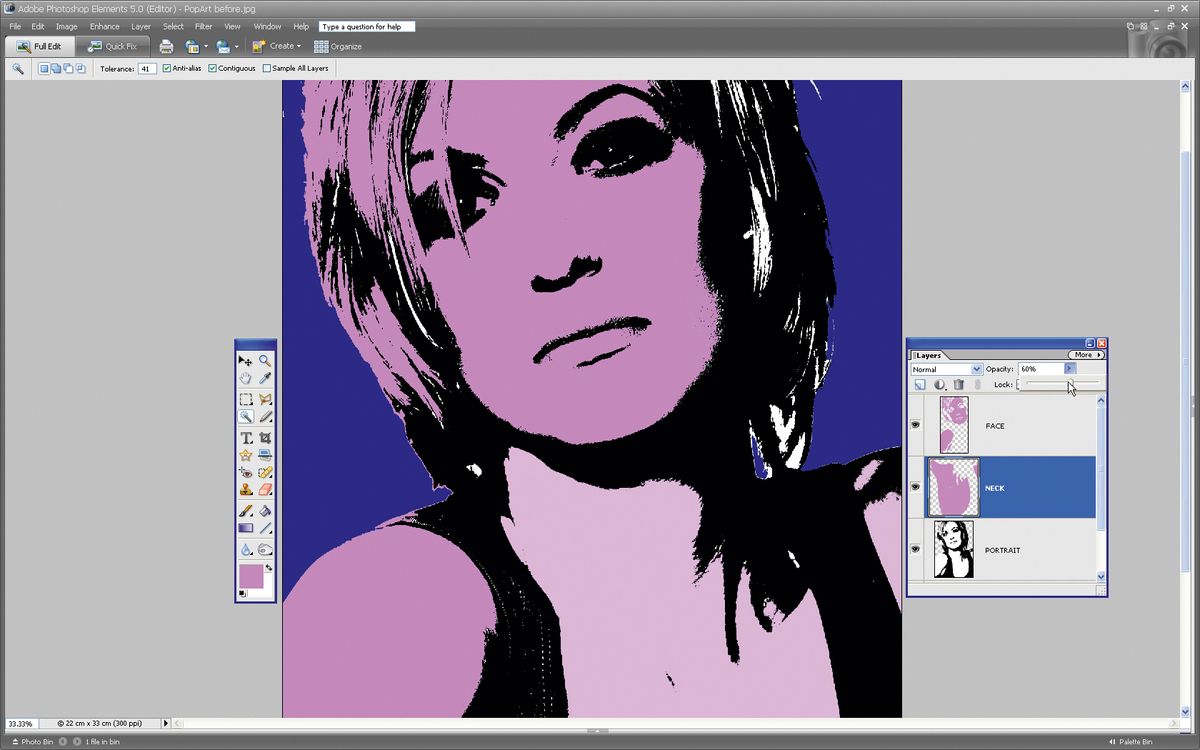The height and width of the screenshot is (750, 1200).
Task: Open the Filter menu
Action: 203,26
